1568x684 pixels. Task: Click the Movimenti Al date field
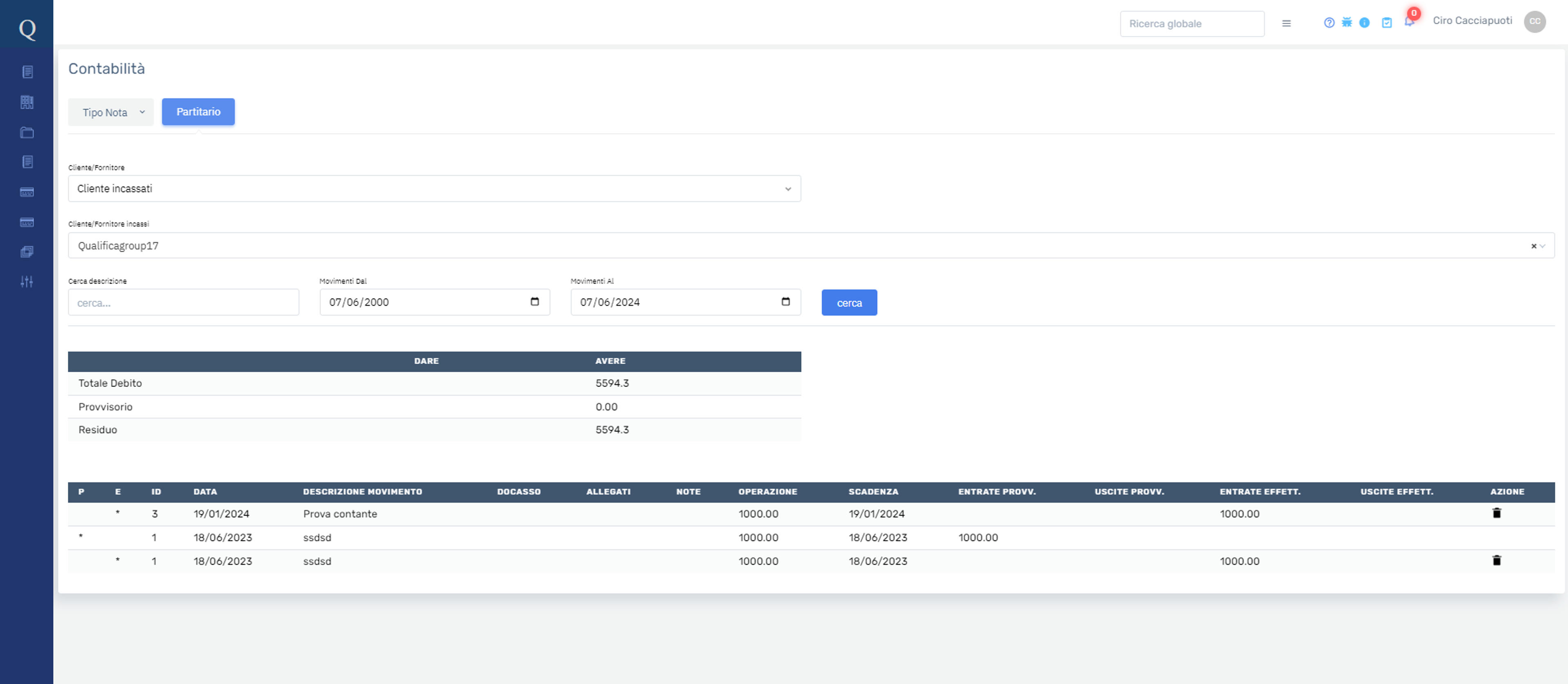click(x=686, y=302)
